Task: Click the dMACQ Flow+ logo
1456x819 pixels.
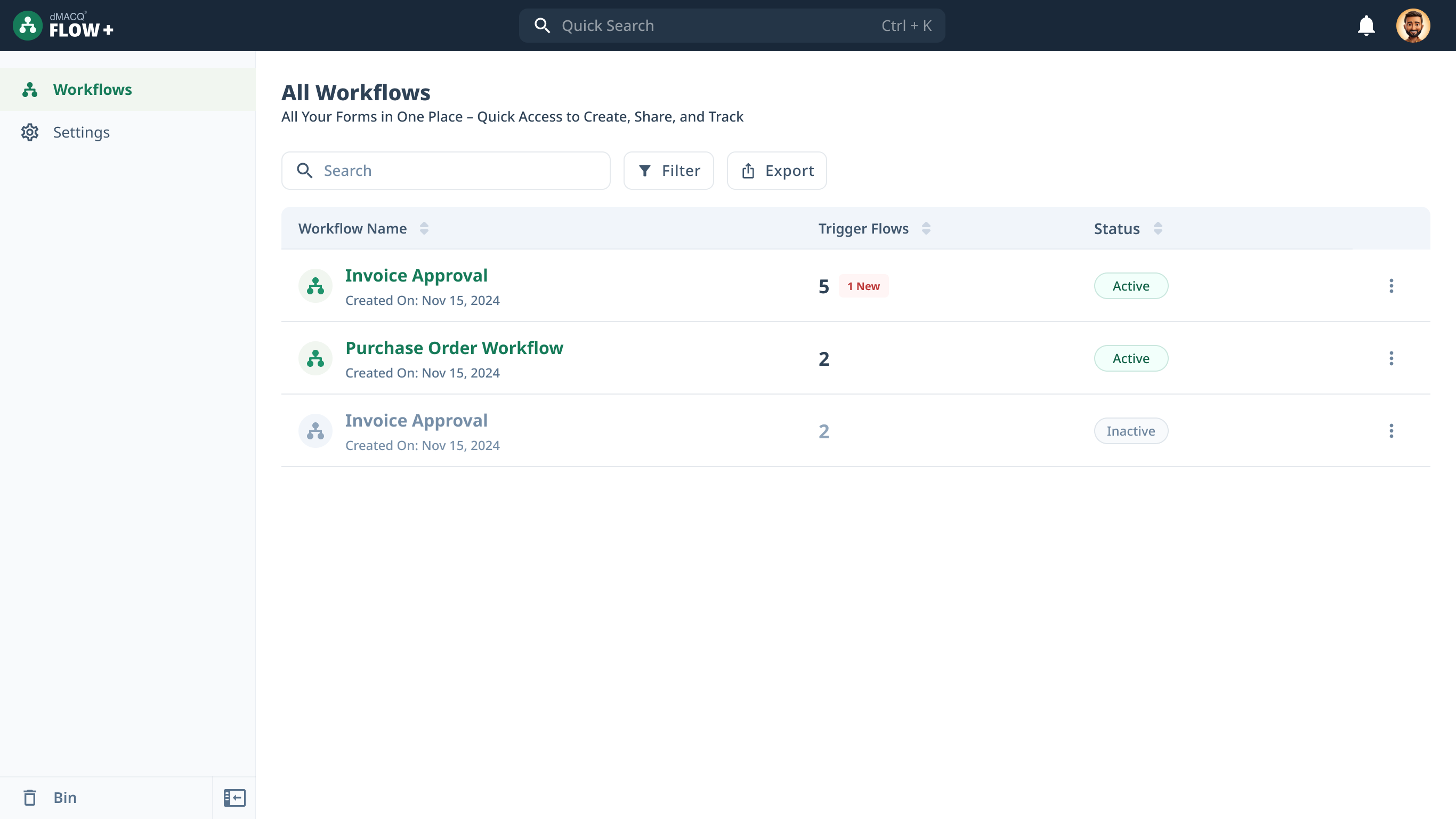Action: pyautogui.click(x=63, y=26)
